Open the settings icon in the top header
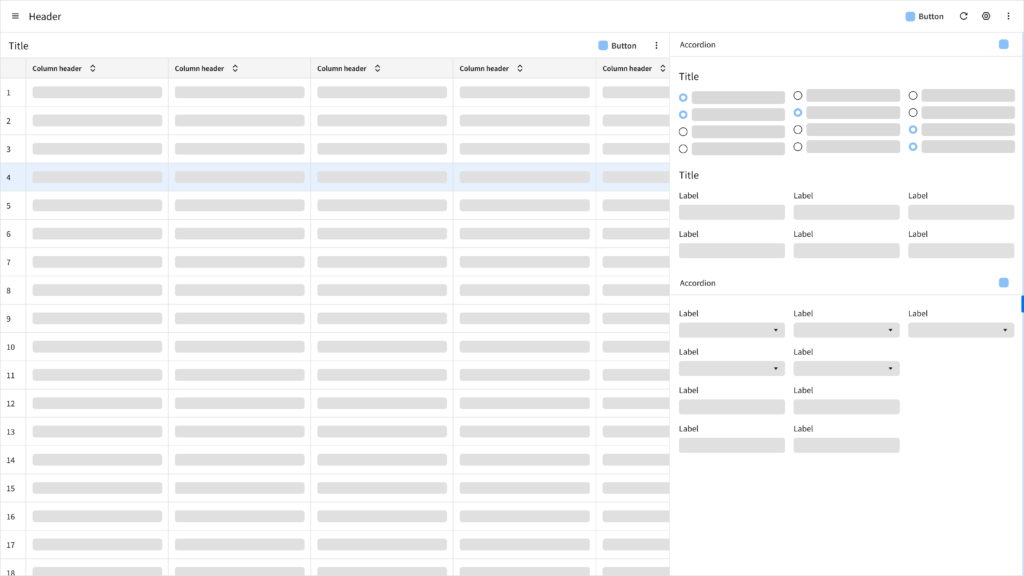The width and height of the screenshot is (1024, 576). (x=986, y=16)
